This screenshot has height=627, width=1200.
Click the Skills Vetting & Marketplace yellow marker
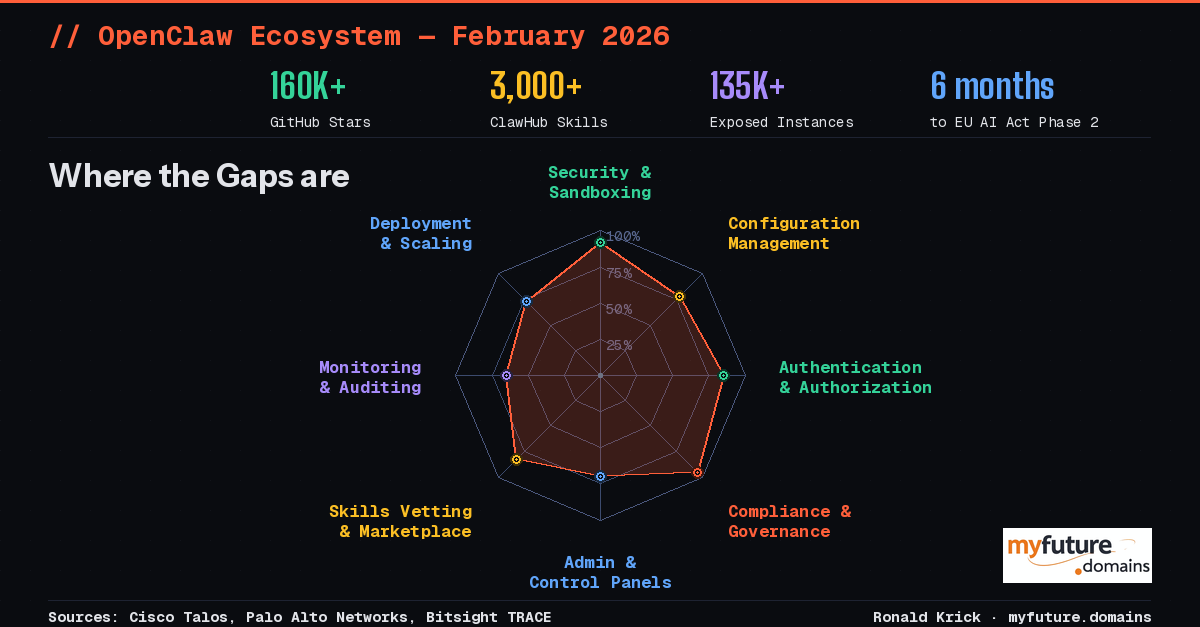517,458
